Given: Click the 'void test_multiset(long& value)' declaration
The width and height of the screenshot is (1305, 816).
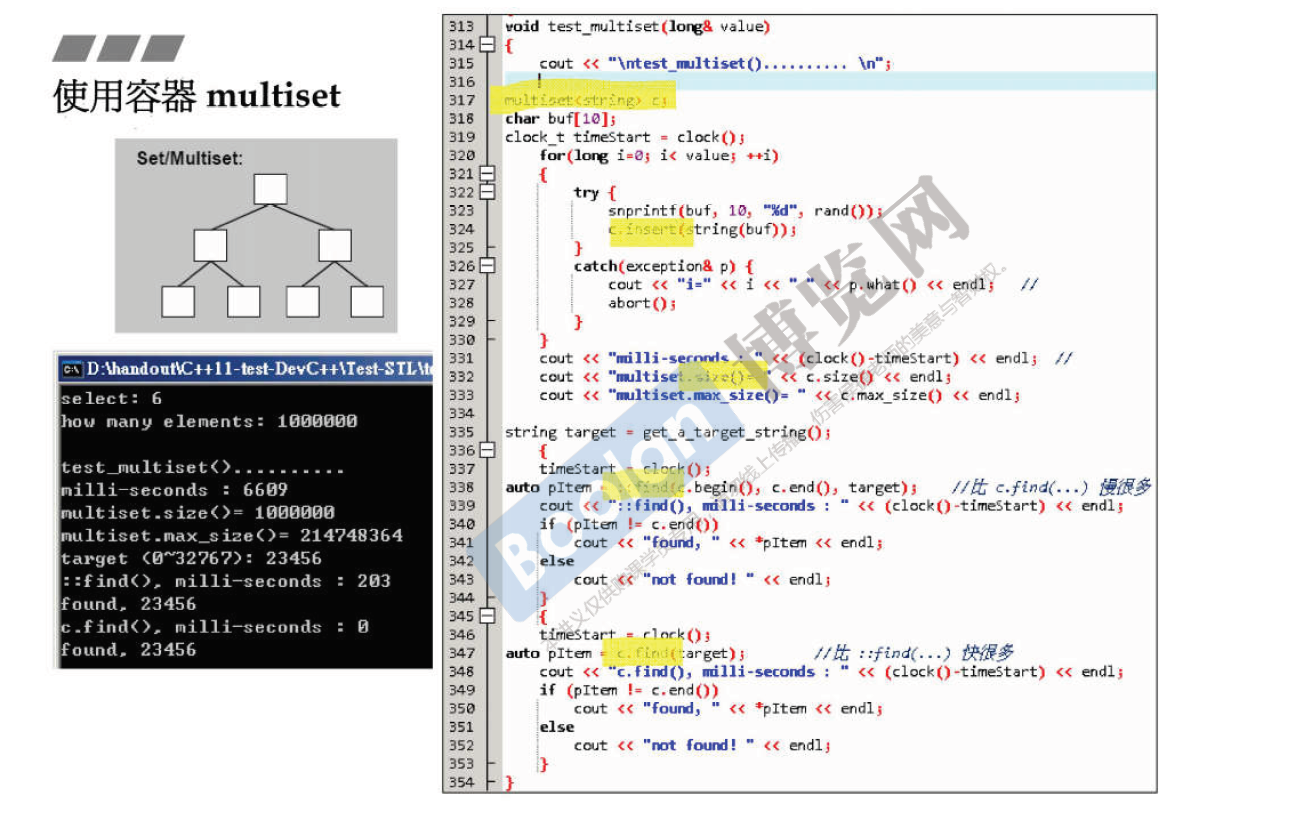Looking at the screenshot, I should click(637, 27).
